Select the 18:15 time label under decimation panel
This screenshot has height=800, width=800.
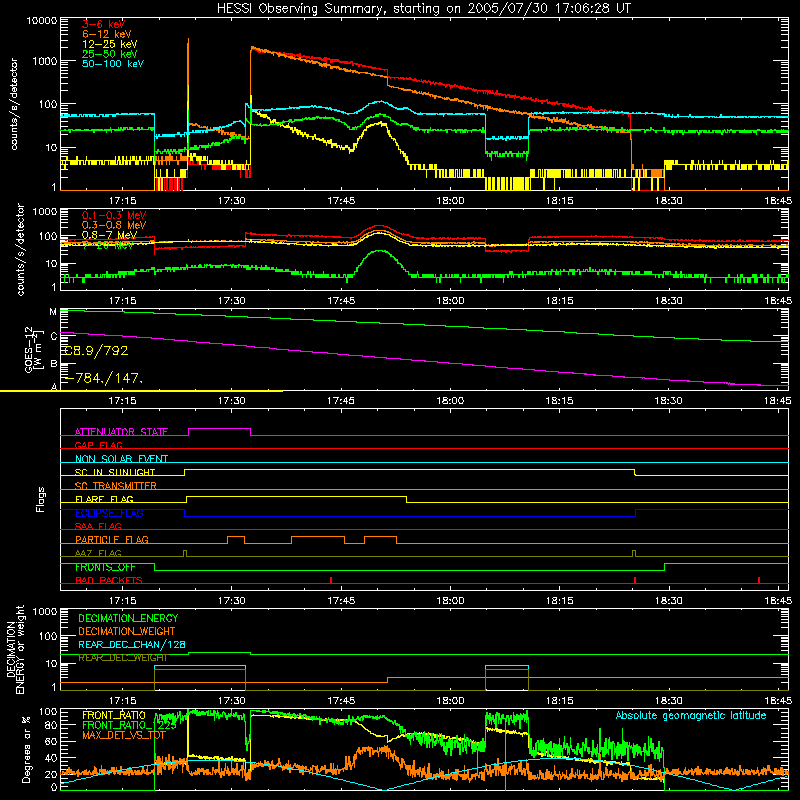click(559, 701)
